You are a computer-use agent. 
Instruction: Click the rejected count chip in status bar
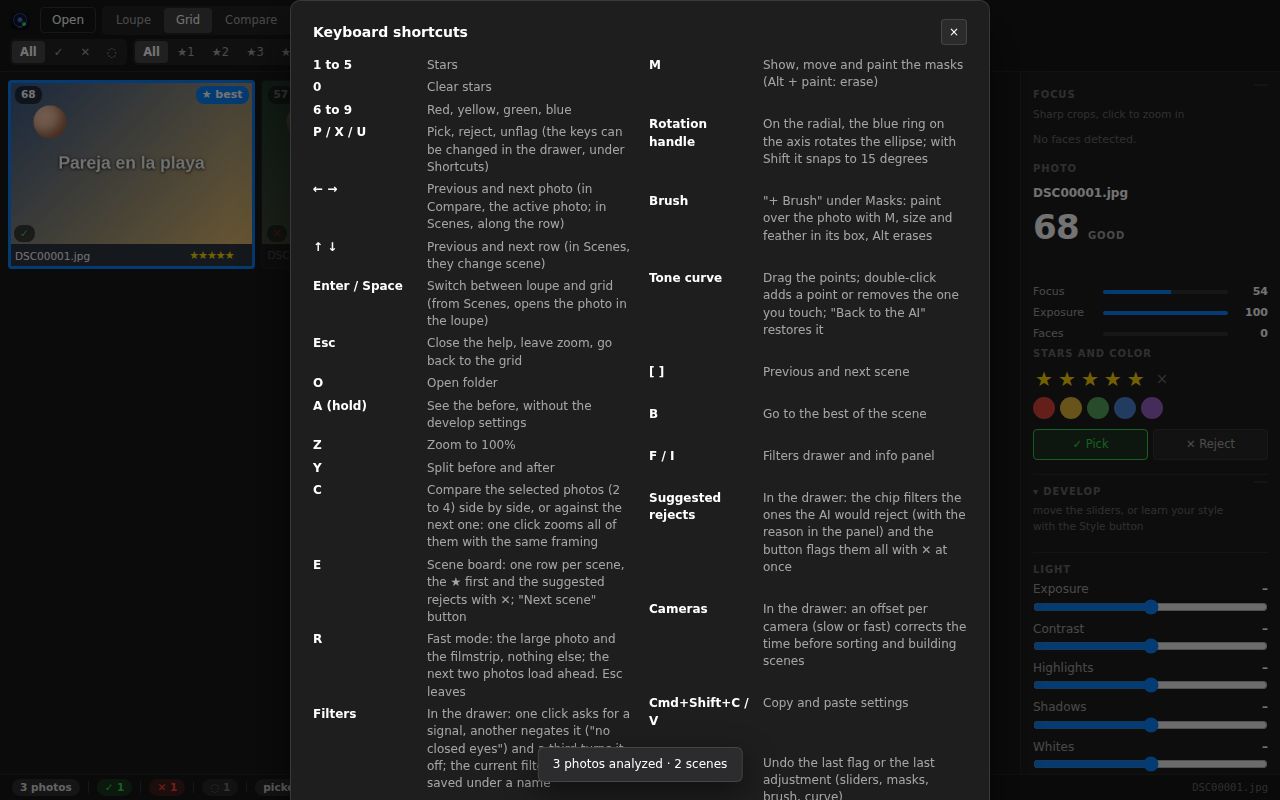coord(167,787)
